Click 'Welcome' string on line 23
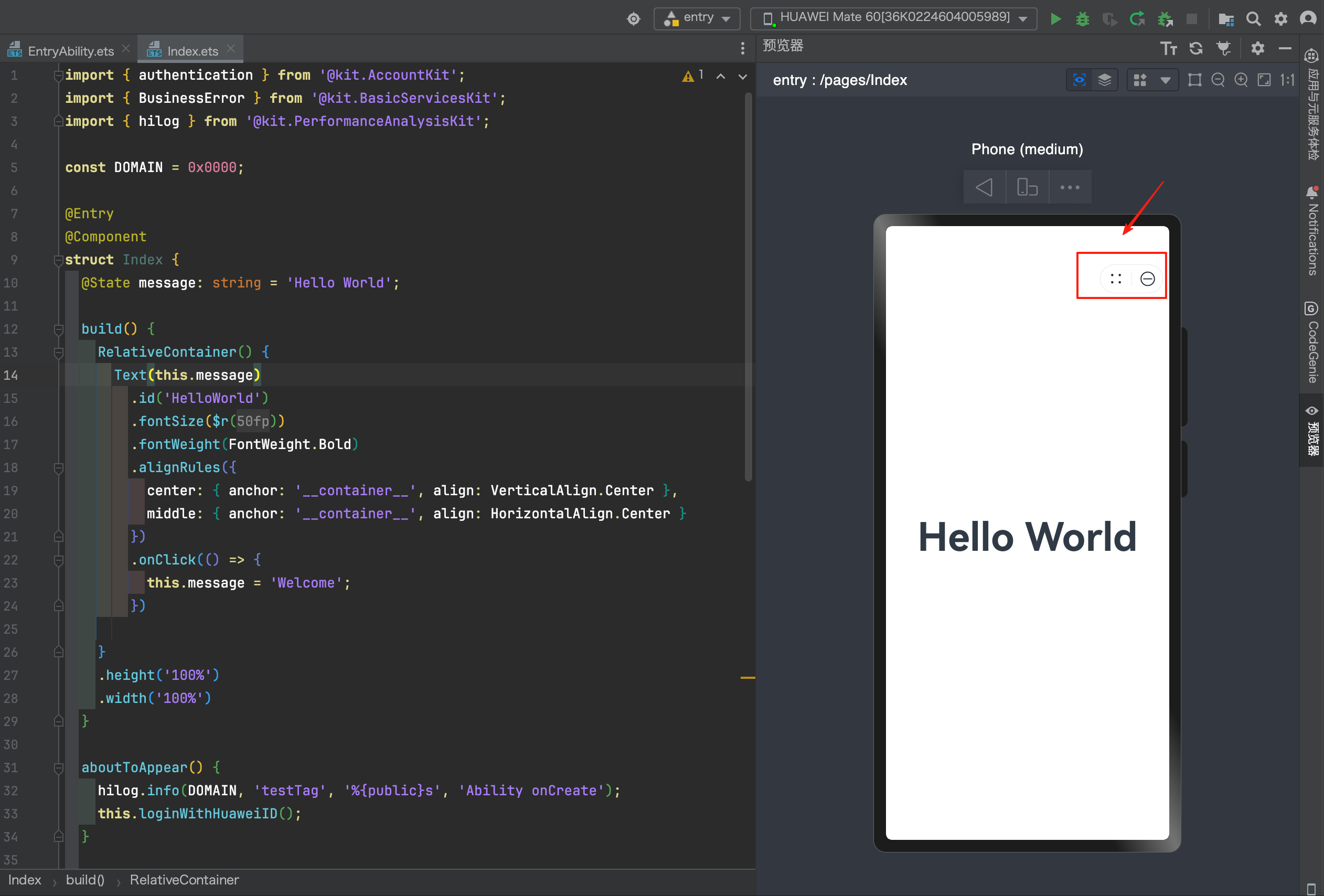Image resolution: width=1324 pixels, height=896 pixels. [306, 583]
